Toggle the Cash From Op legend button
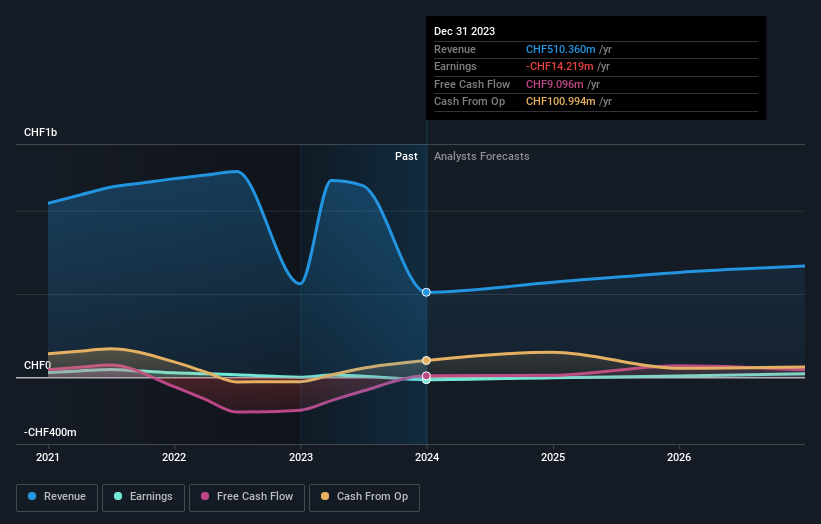The image size is (821, 524). pos(364,497)
